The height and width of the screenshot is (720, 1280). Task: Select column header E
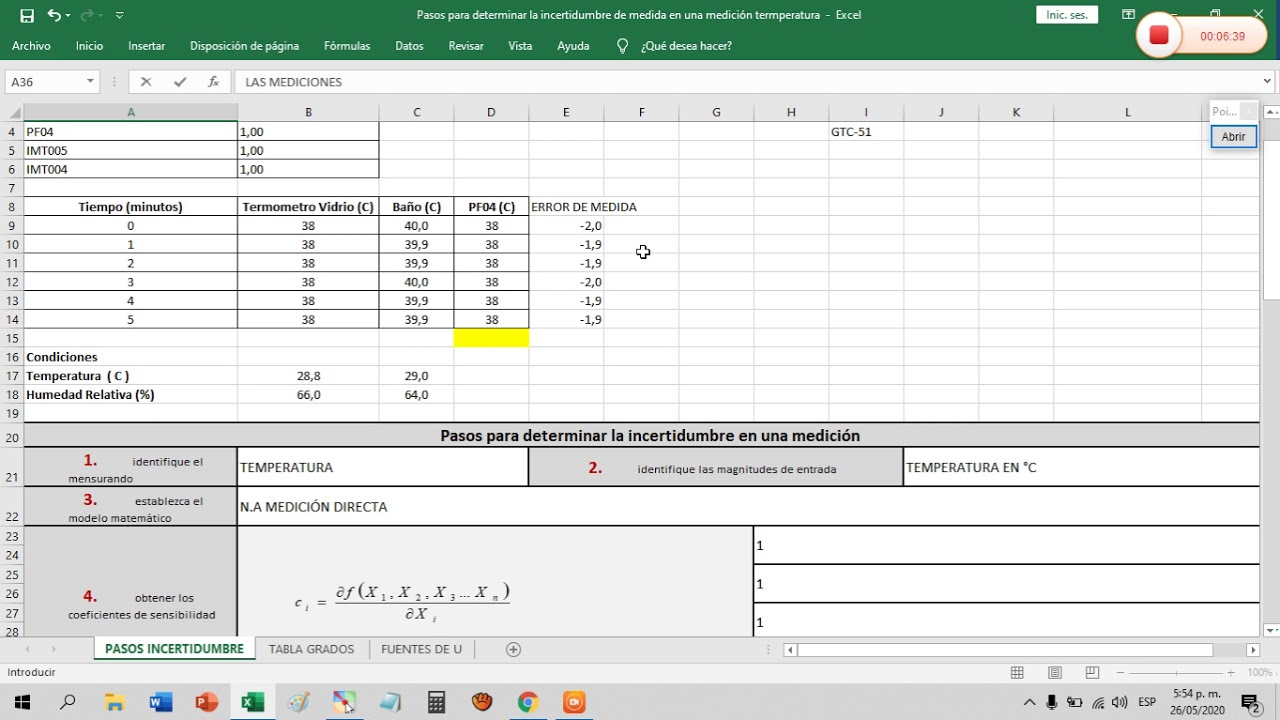coord(566,112)
